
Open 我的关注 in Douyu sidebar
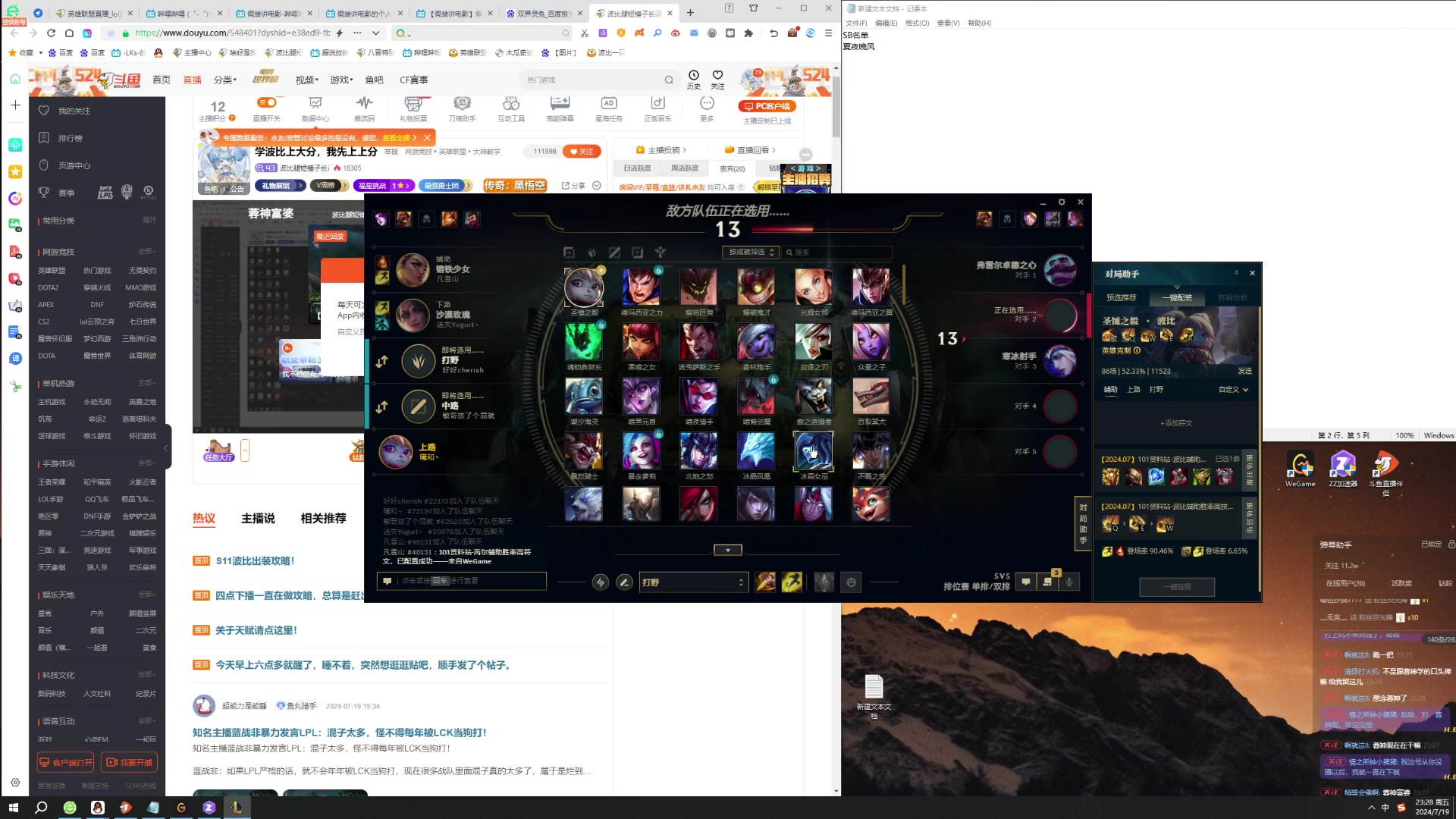tap(74, 111)
